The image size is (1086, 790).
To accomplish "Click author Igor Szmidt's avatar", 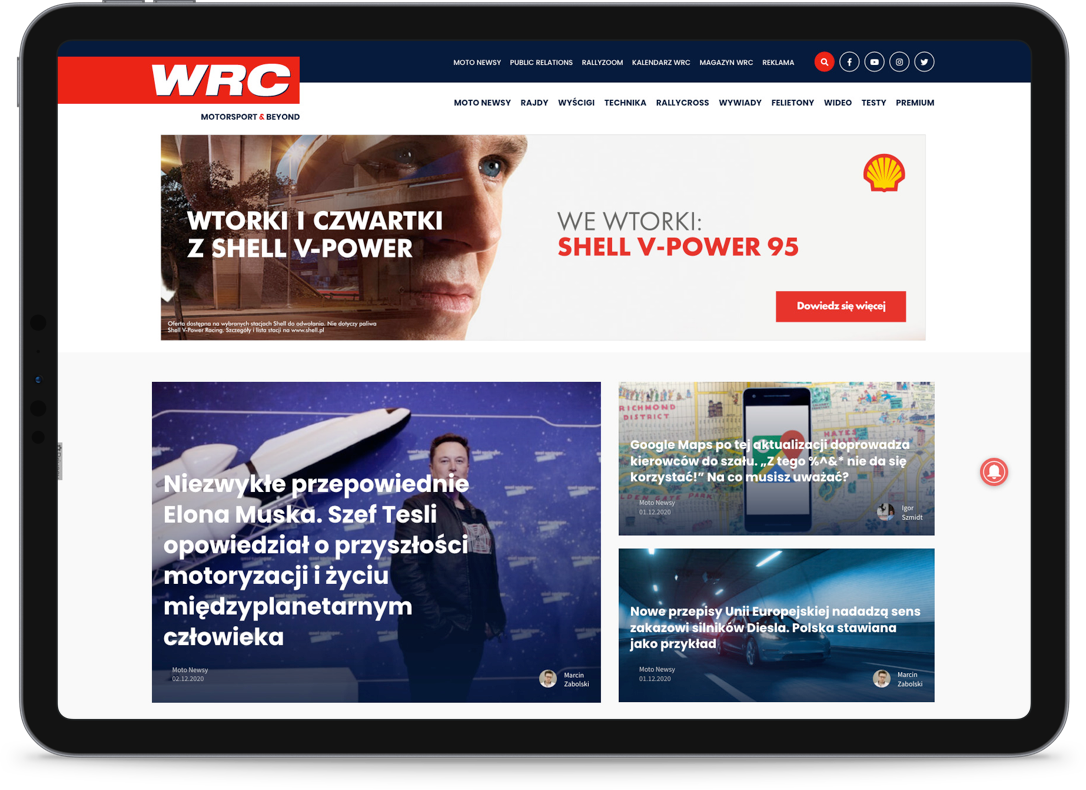I will [x=885, y=512].
